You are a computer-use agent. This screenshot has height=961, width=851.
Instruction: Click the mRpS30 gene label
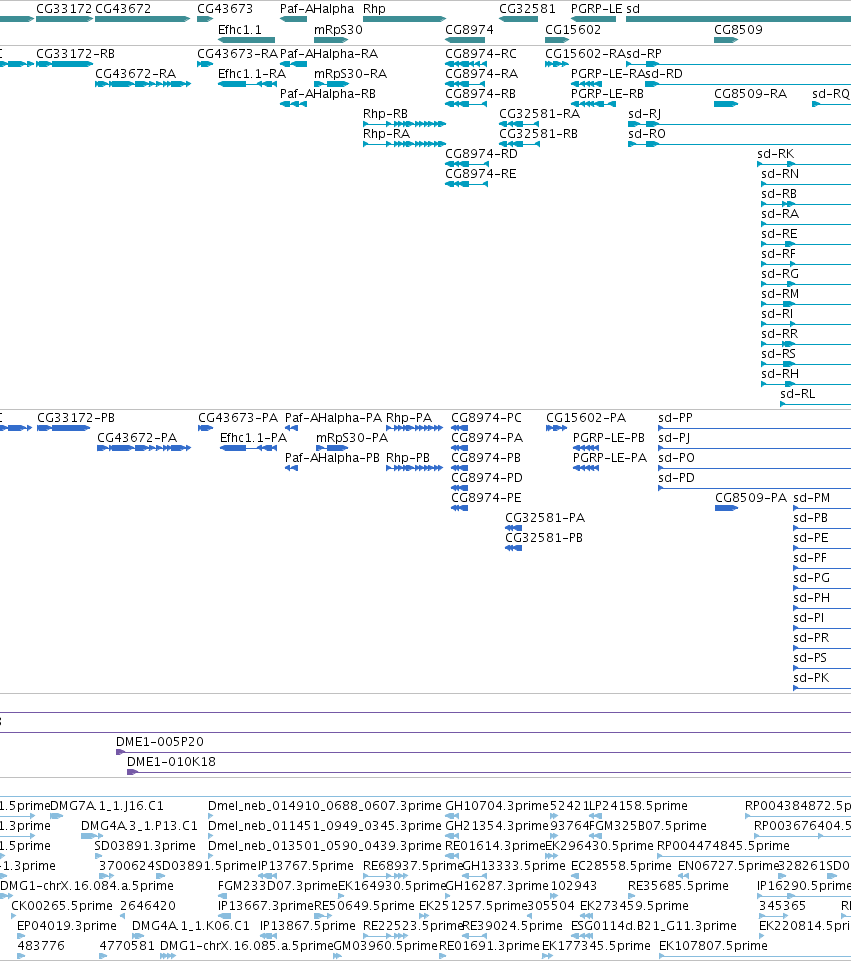coord(338,30)
